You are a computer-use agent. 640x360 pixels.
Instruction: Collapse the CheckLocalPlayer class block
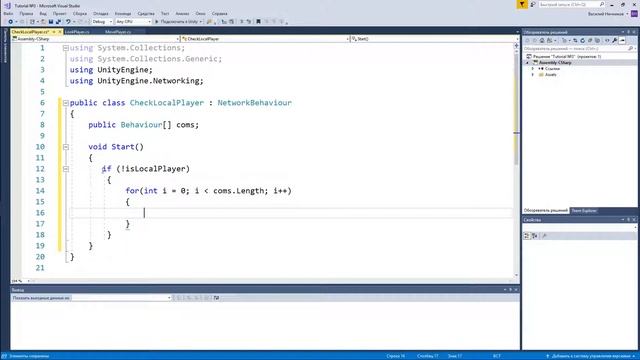(66, 103)
